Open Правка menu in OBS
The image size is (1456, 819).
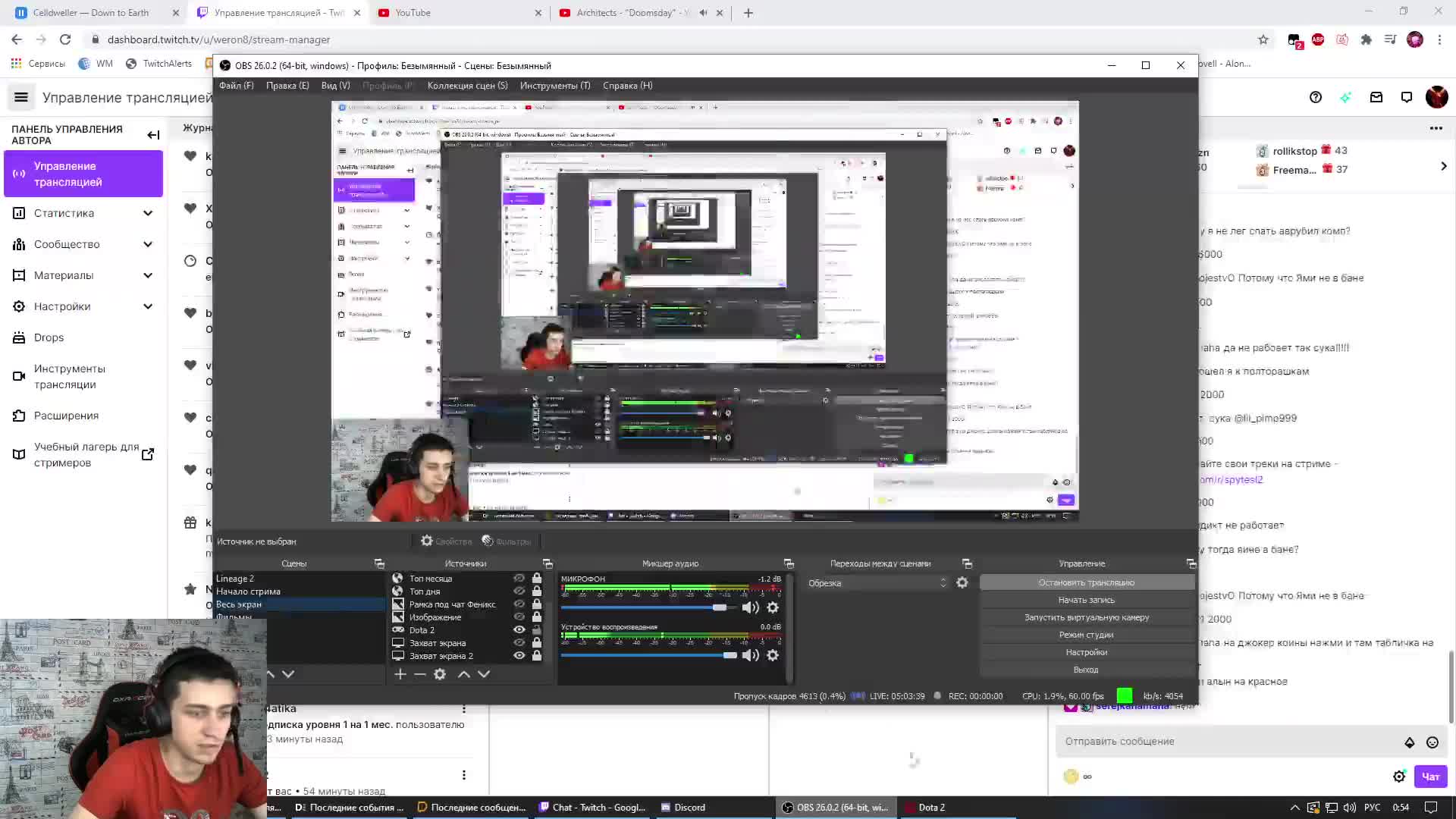[287, 86]
